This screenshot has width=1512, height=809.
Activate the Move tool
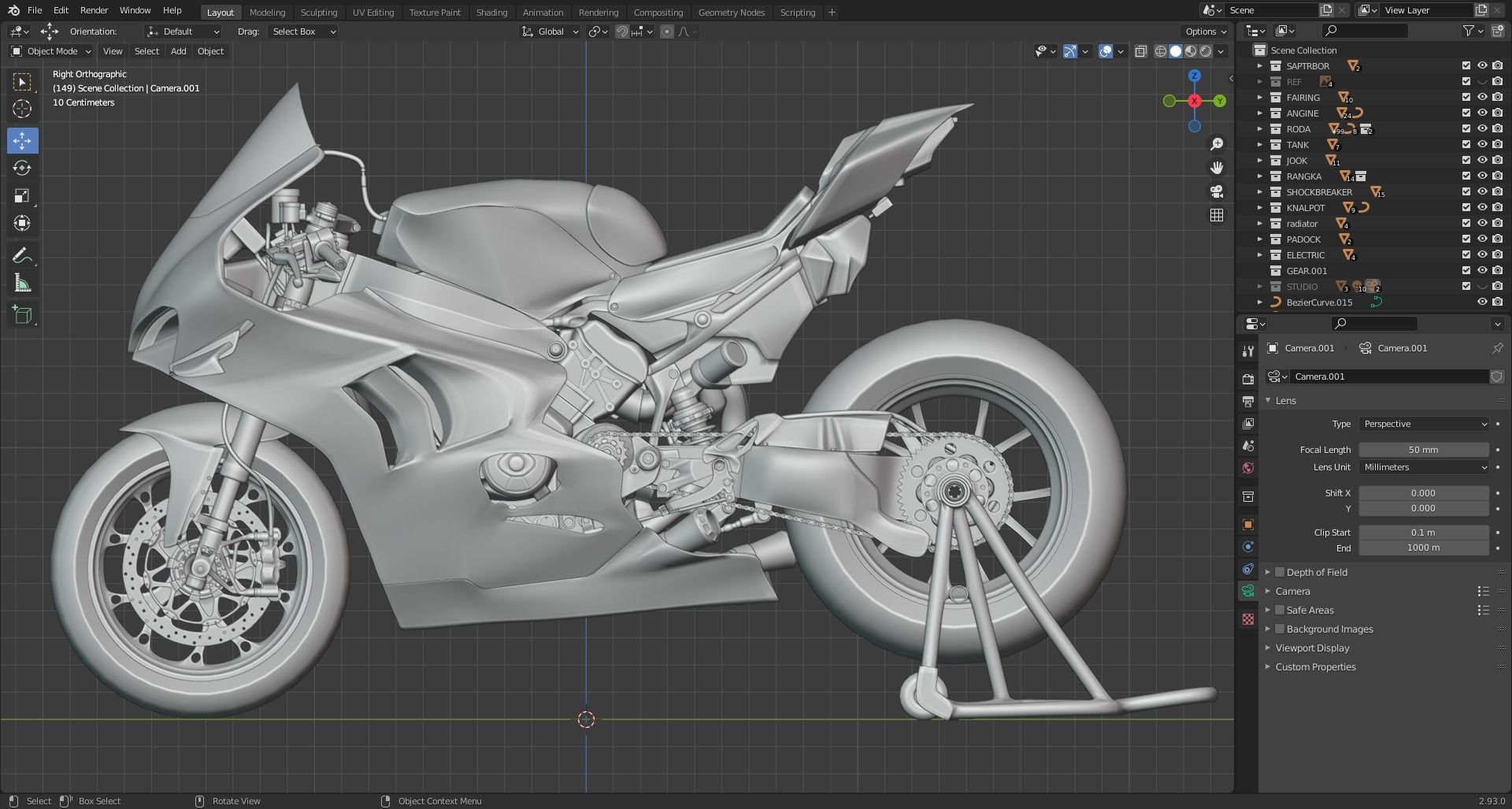(22, 140)
